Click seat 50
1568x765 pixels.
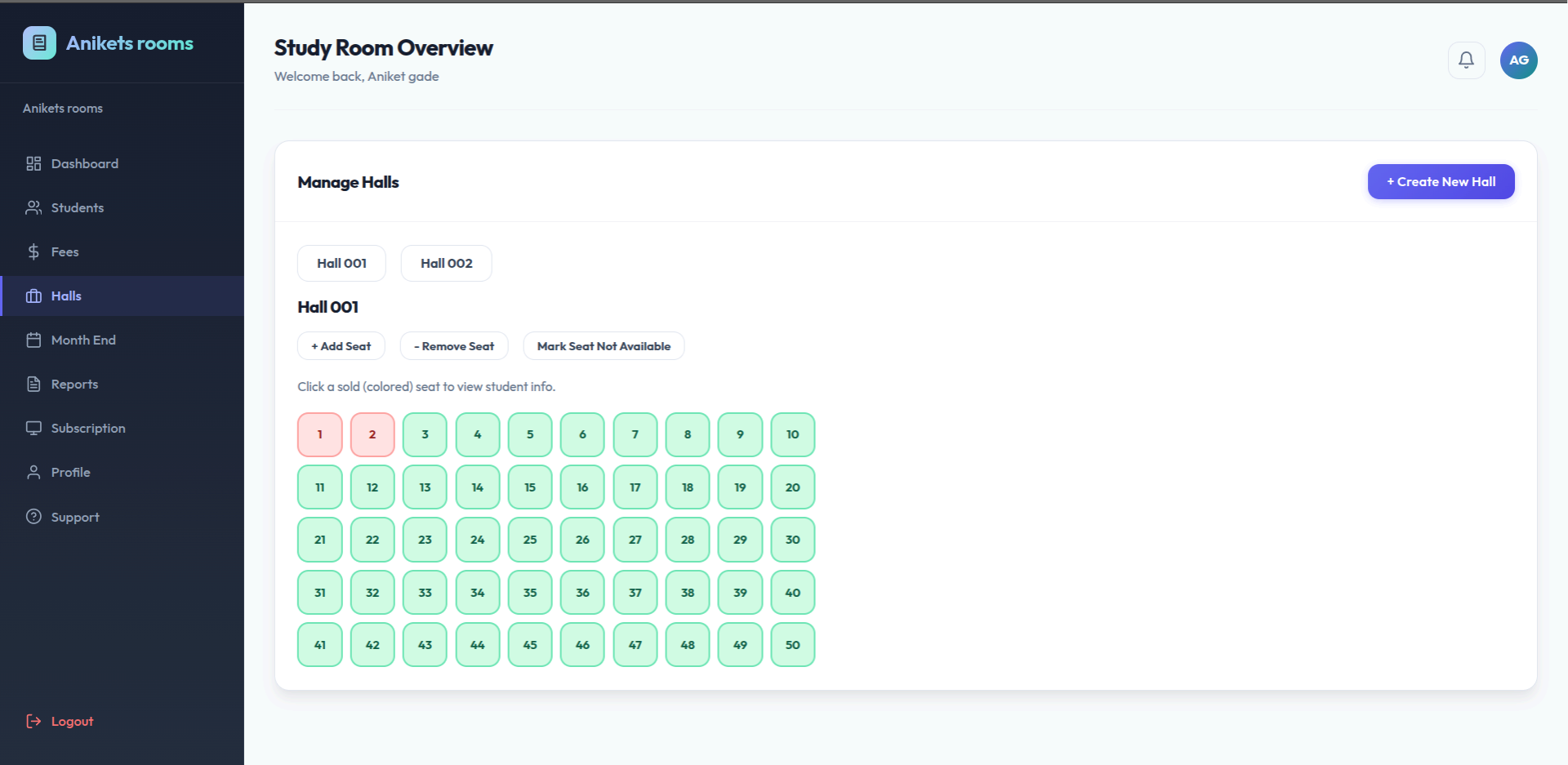(793, 645)
